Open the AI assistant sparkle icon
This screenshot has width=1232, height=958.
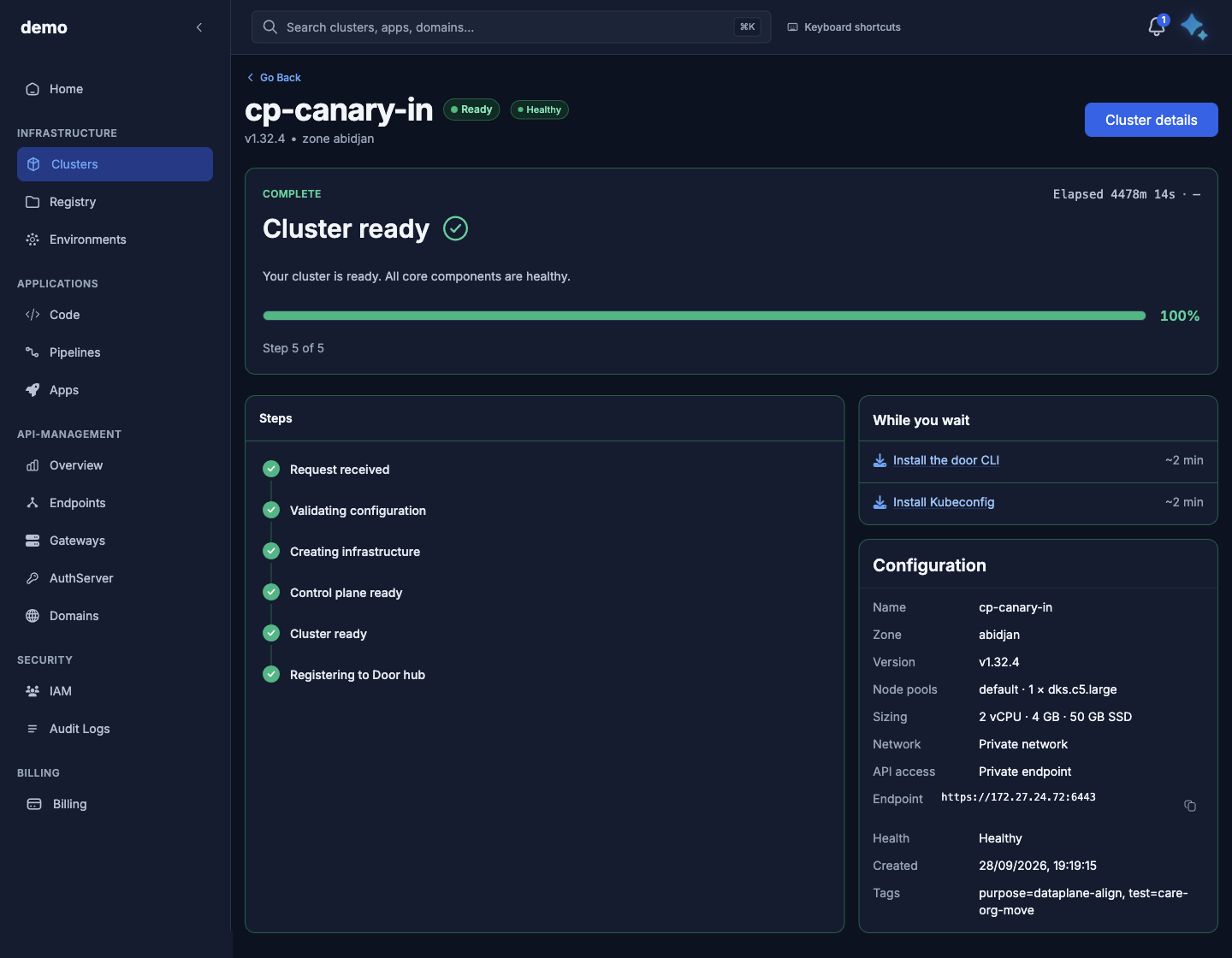click(x=1194, y=27)
